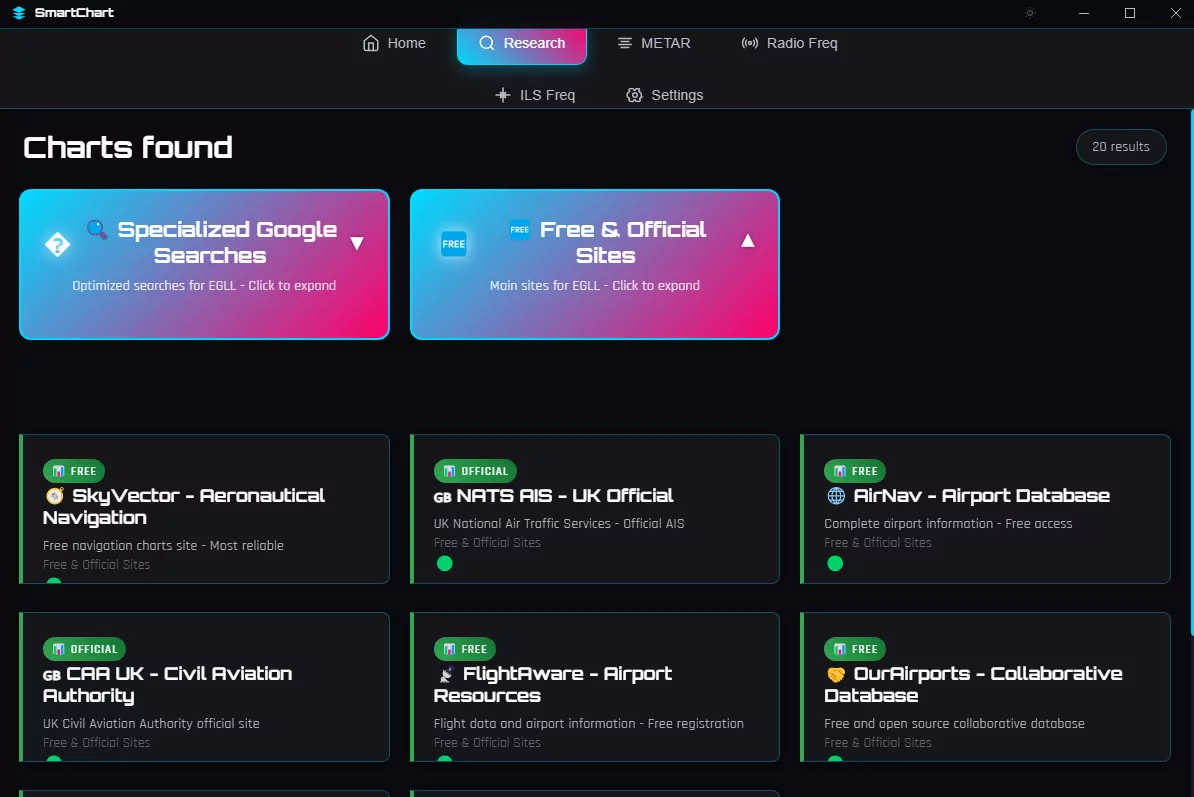1194x797 pixels.
Task: Click the green status dot on AirNav card
Action: click(835, 563)
